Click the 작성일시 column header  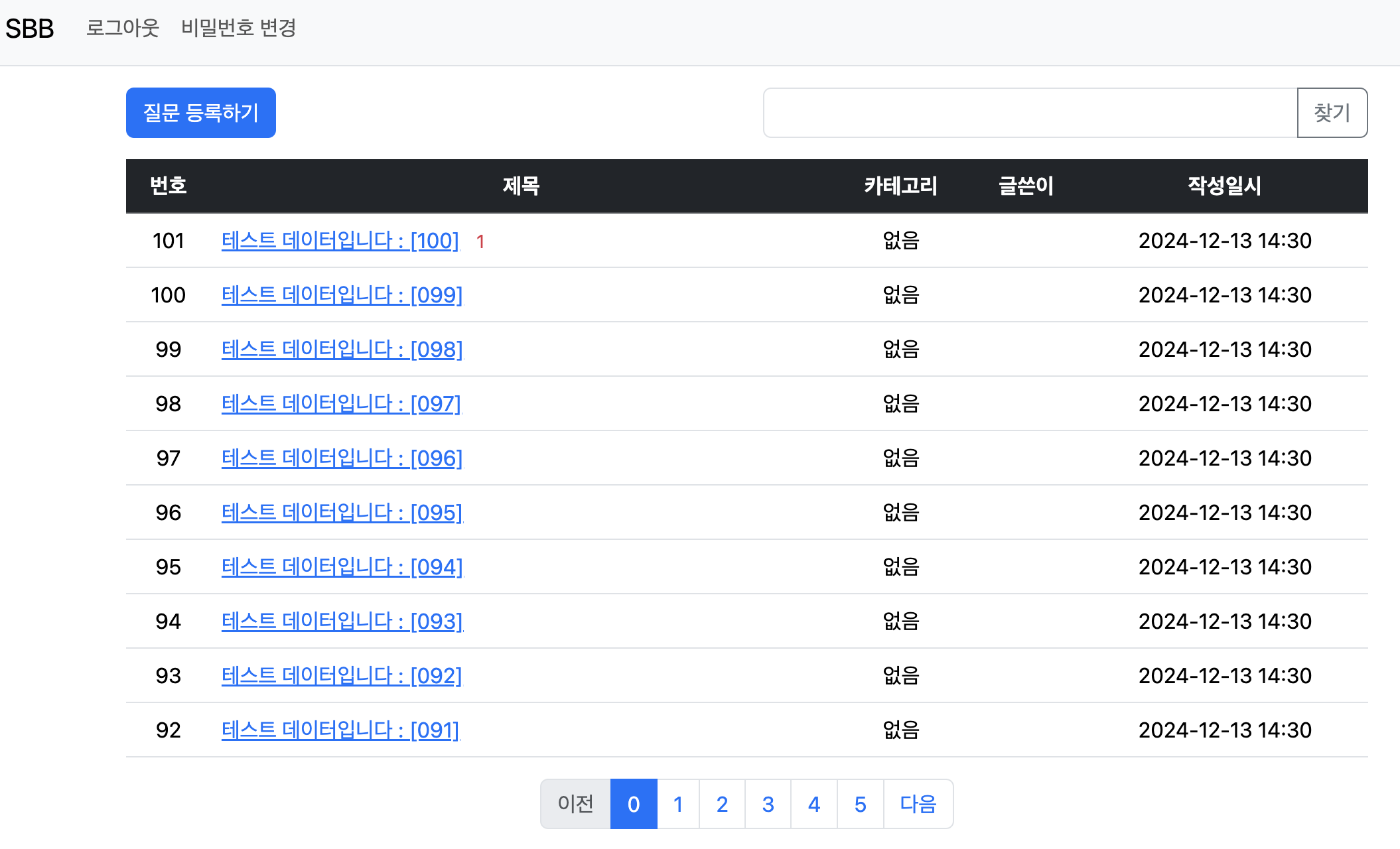click(x=1225, y=186)
